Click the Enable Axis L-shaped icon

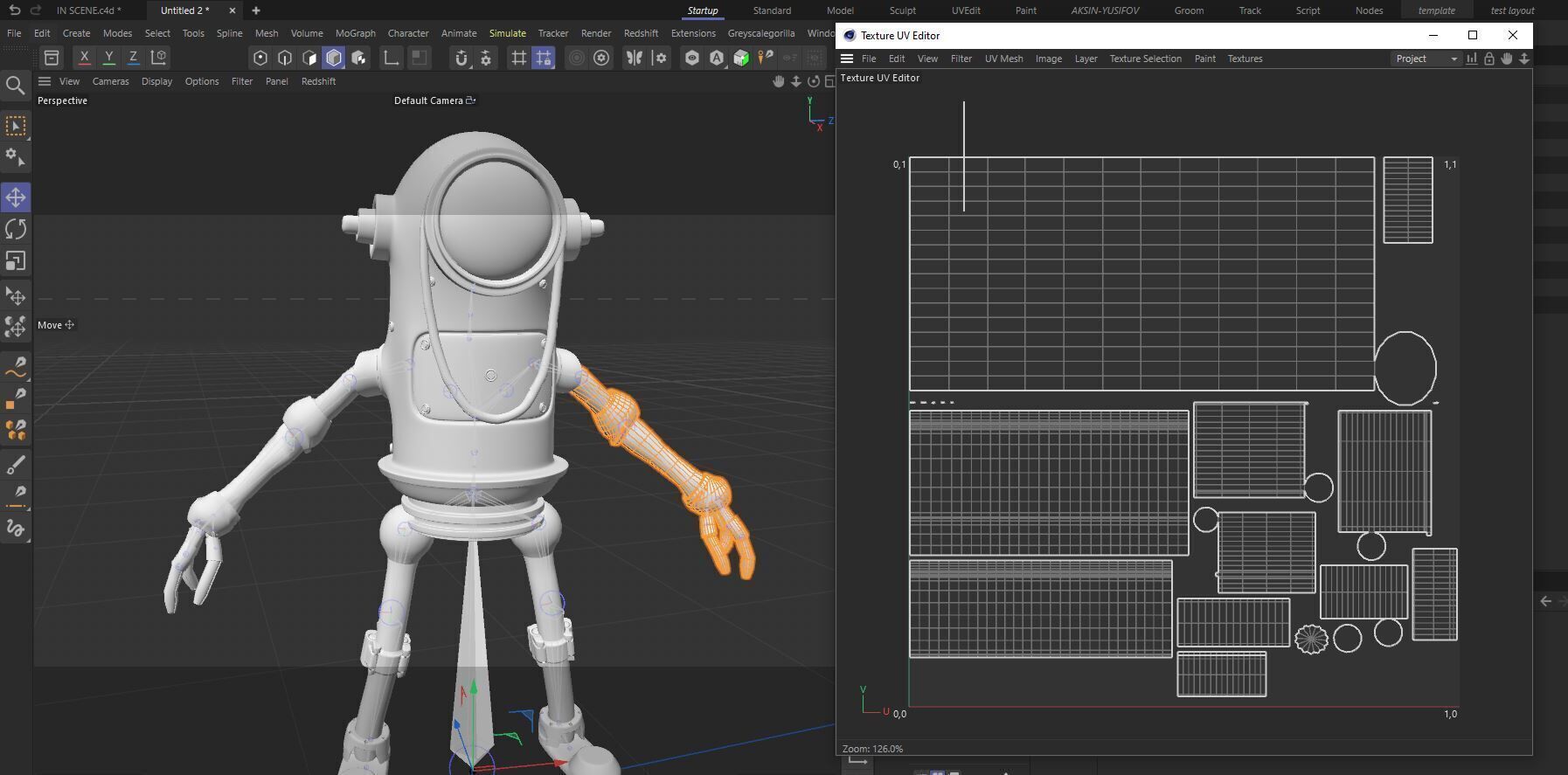pyautogui.click(x=392, y=58)
